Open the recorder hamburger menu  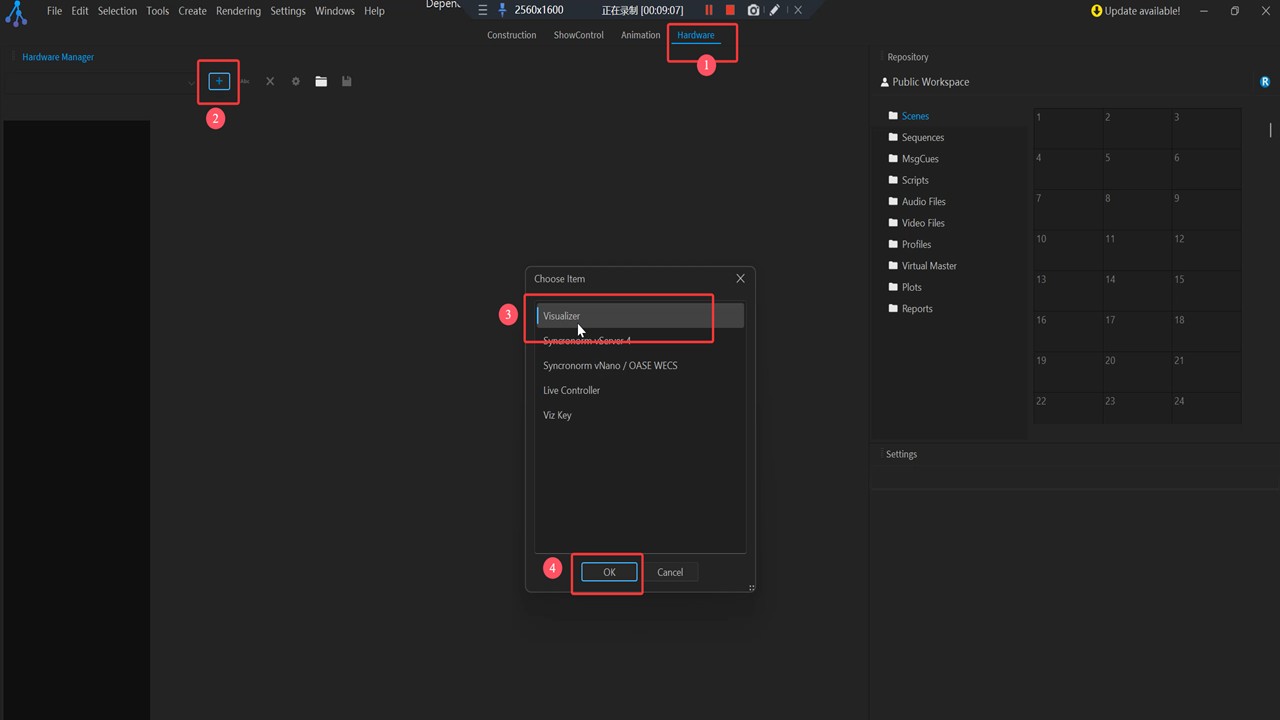point(483,10)
